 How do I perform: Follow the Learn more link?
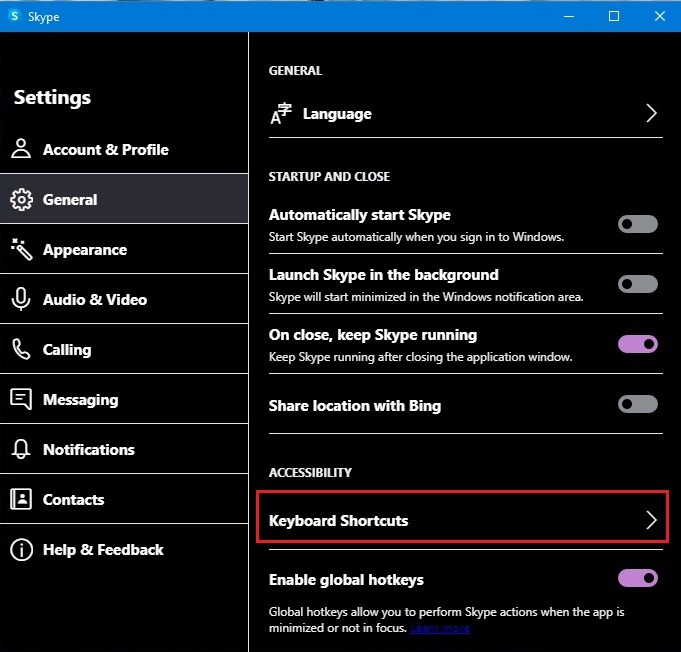click(x=440, y=628)
